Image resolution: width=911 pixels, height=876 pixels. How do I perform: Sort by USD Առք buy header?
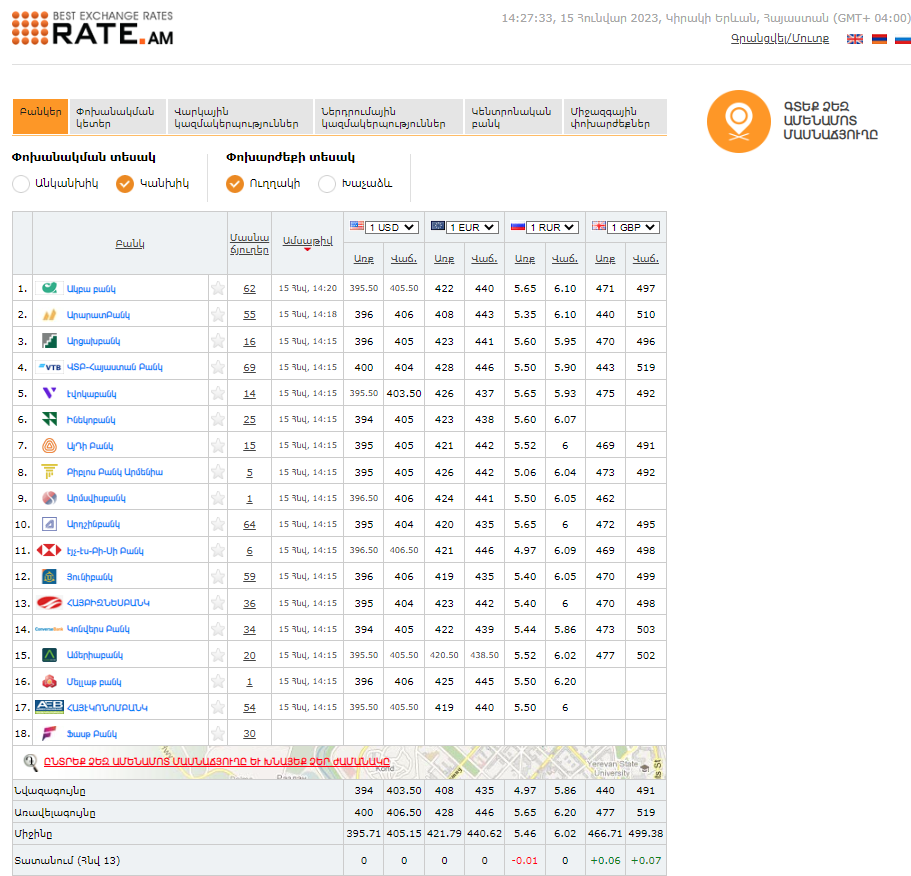[x=364, y=259]
